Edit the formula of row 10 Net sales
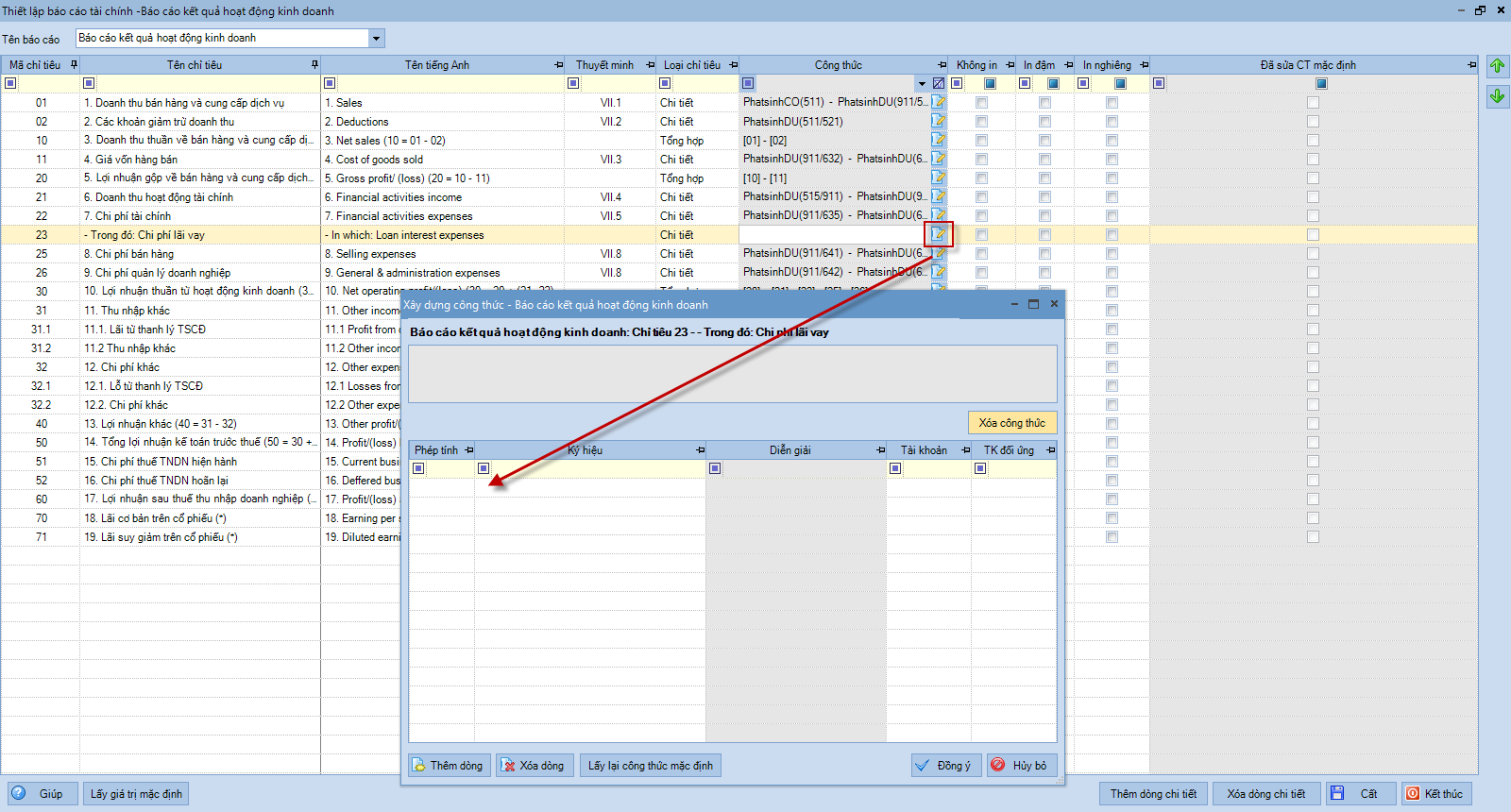 [939, 140]
